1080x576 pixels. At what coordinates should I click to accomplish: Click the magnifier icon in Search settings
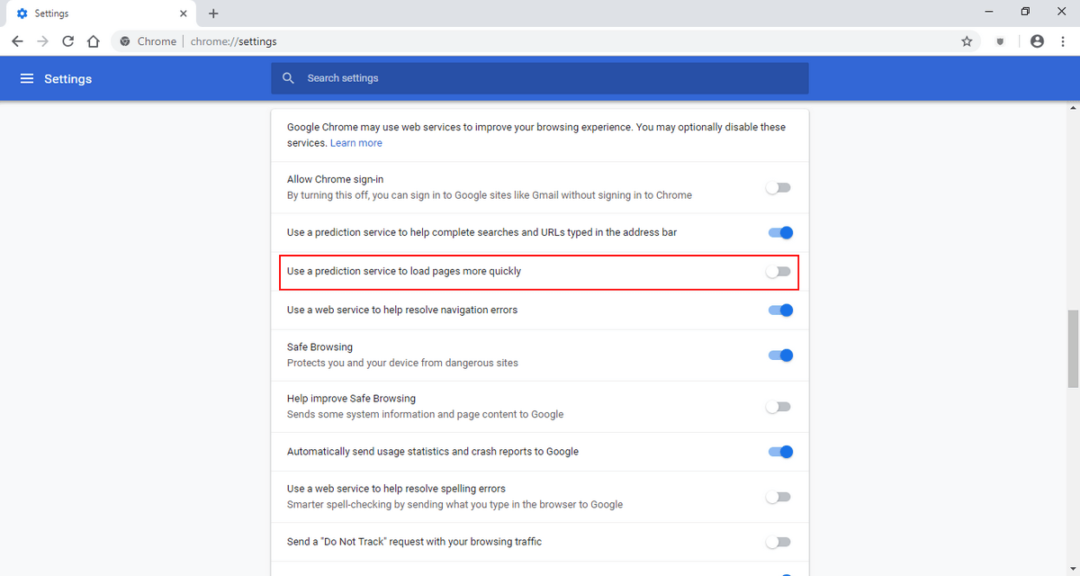(288, 77)
